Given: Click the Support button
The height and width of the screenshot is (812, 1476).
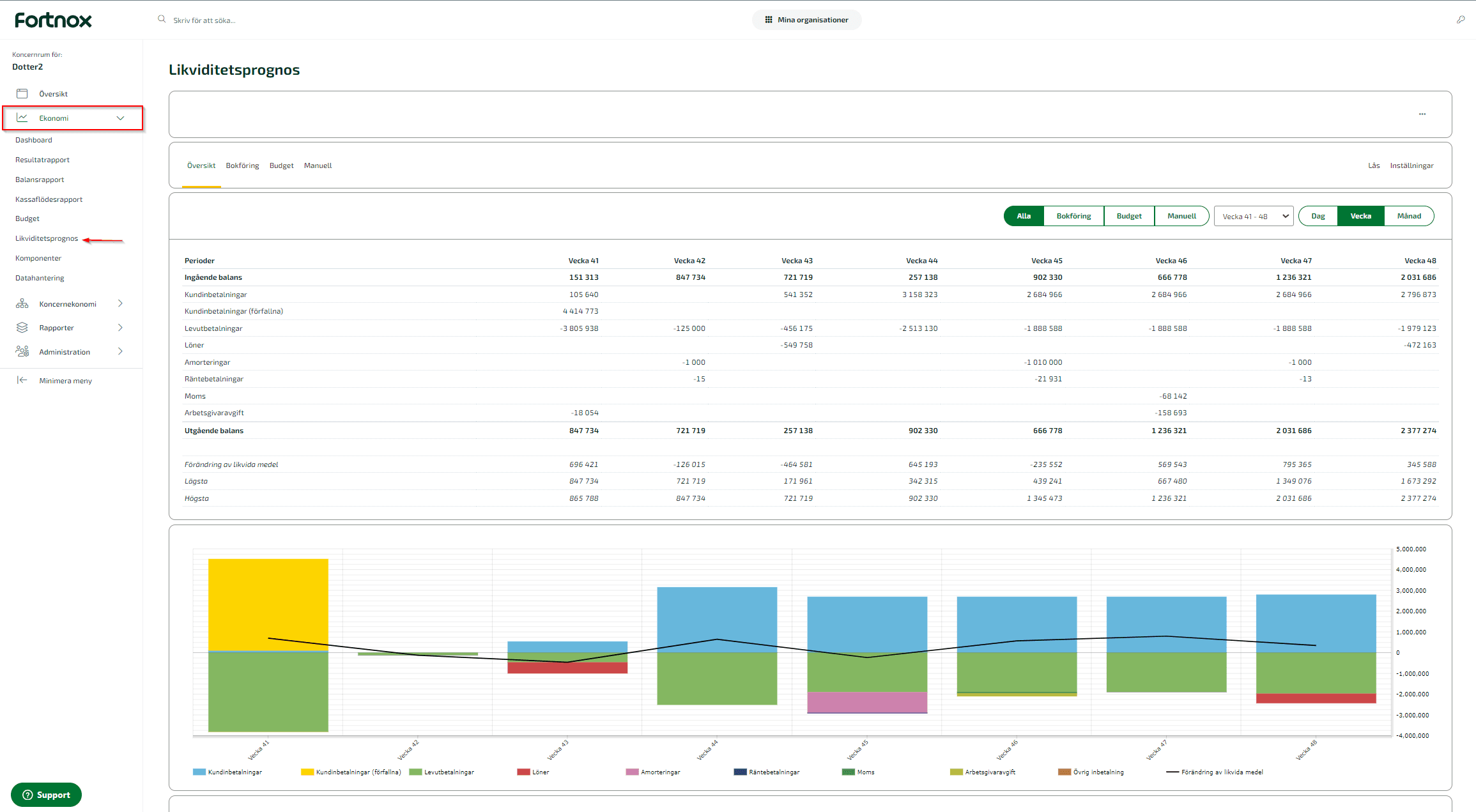Looking at the screenshot, I should pyautogui.click(x=46, y=795).
